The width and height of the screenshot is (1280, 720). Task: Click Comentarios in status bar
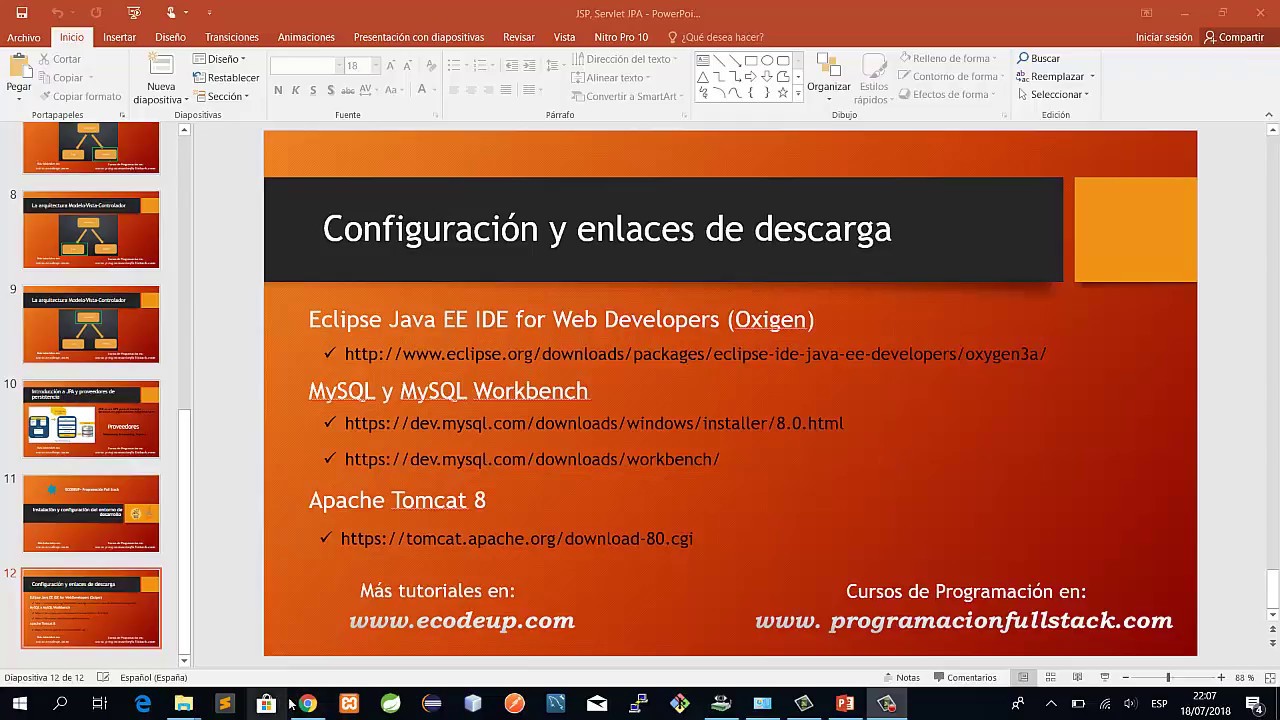(x=964, y=677)
